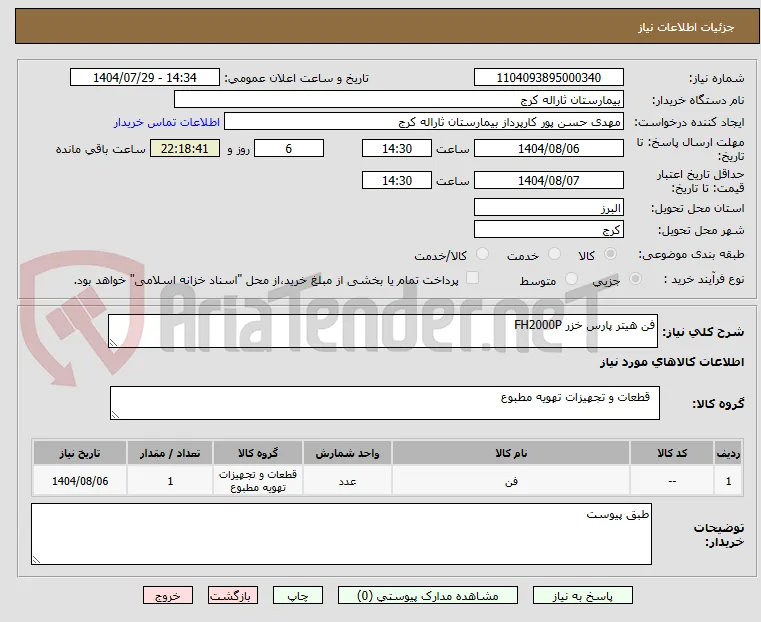Click the countdown timer 22:18:41 field
The width and height of the screenshot is (761, 622).
tap(185, 148)
